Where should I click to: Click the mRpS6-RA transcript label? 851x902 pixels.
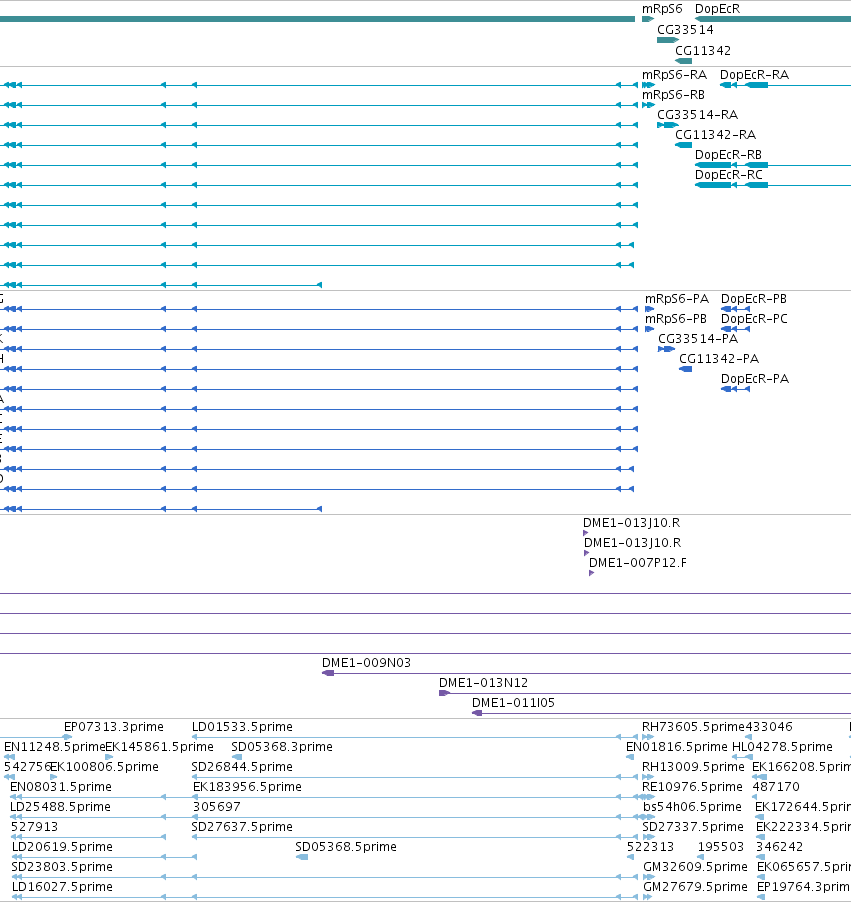[x=674, y=75]
